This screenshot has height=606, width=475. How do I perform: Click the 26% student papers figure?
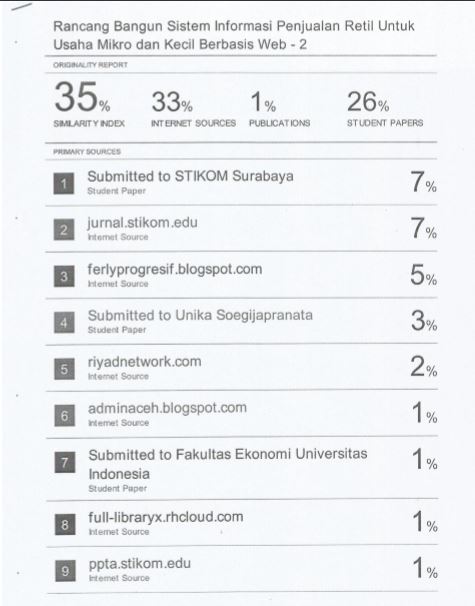coord(368,102)
